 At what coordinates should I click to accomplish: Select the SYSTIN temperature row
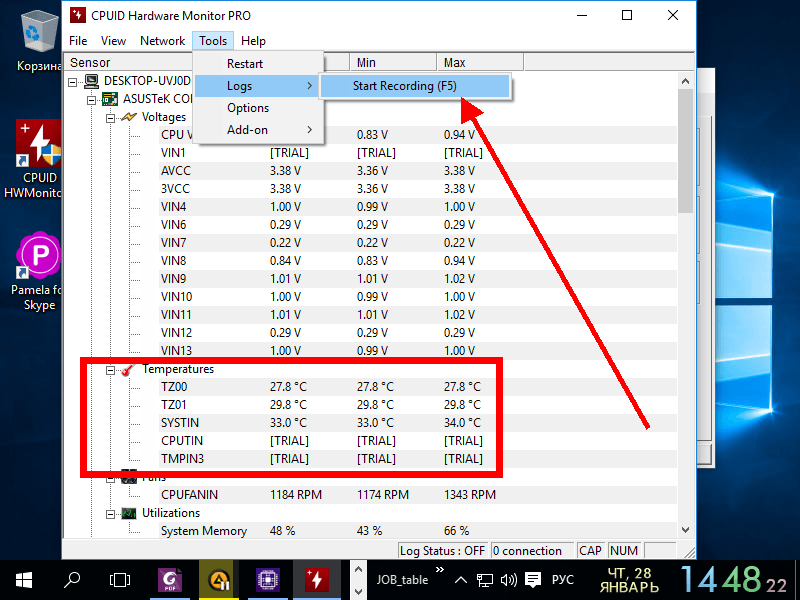pyautogui.click(x=418, y=423)
